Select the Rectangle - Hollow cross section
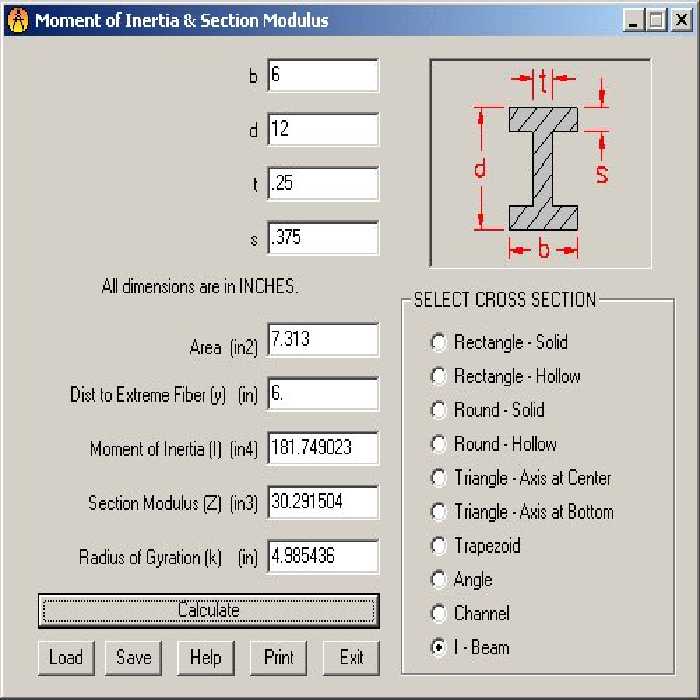This screenshot has width=700, height=700. (x=505, y=376)
